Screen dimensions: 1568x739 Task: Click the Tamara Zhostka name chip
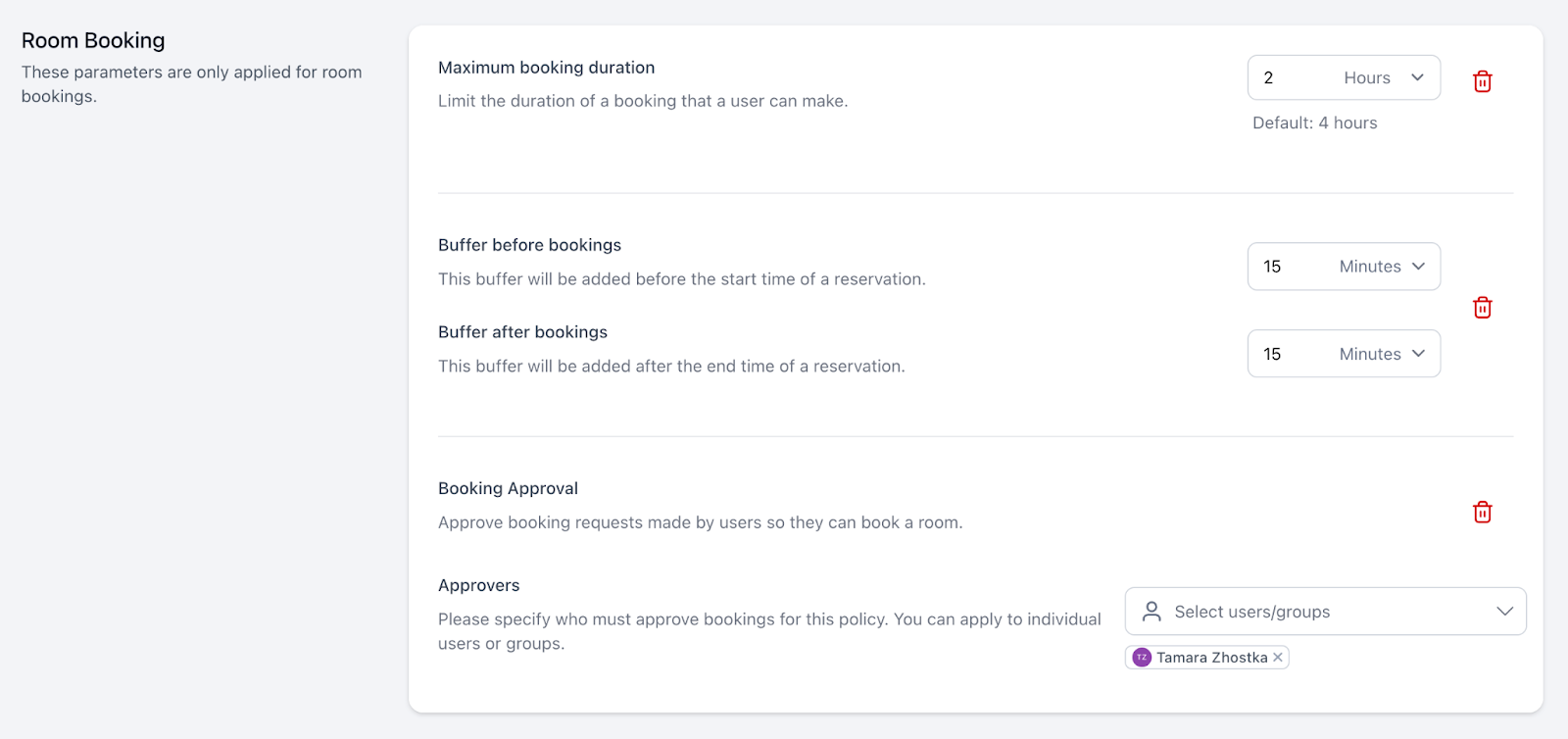[1211, 658]
